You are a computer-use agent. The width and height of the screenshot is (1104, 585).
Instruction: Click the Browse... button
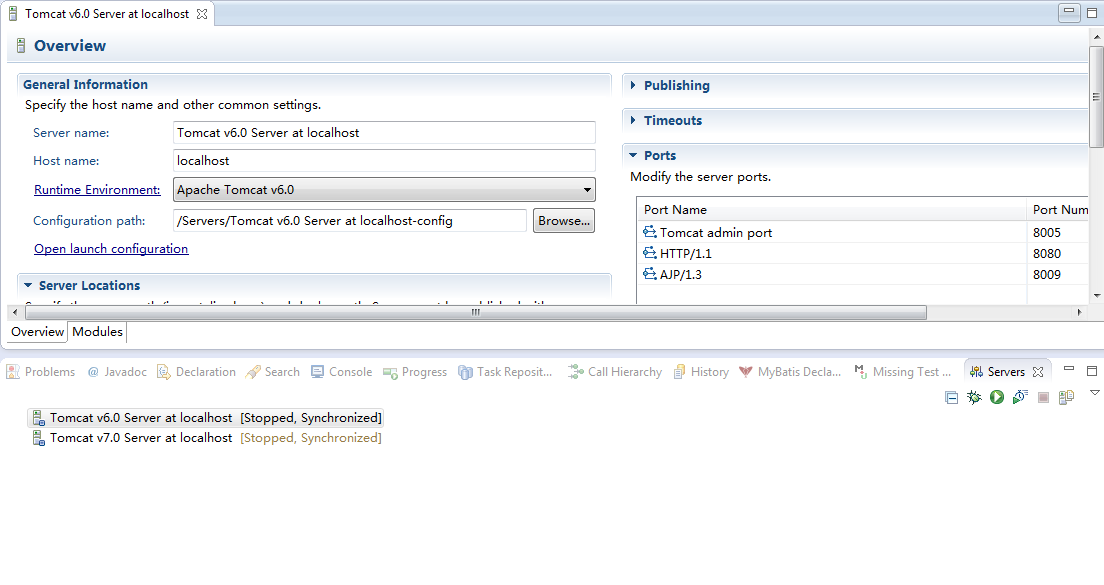click(564, 221)
